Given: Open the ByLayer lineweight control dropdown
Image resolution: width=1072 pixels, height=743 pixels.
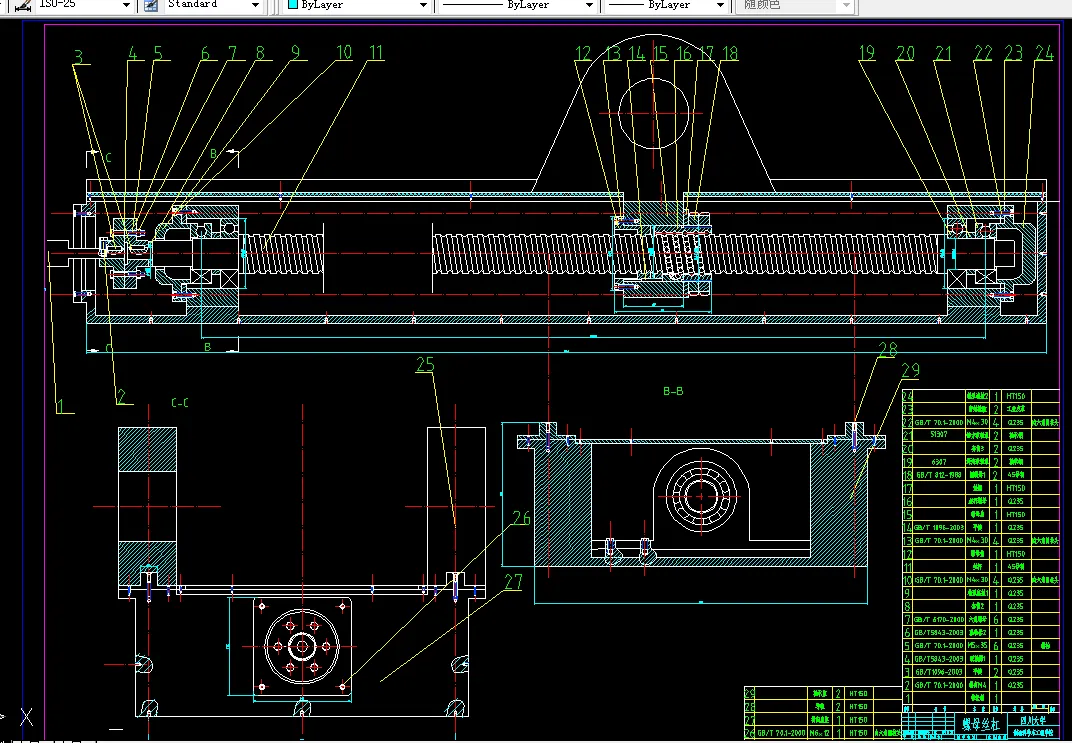Looking at the screenshot, I should (720, 5).
